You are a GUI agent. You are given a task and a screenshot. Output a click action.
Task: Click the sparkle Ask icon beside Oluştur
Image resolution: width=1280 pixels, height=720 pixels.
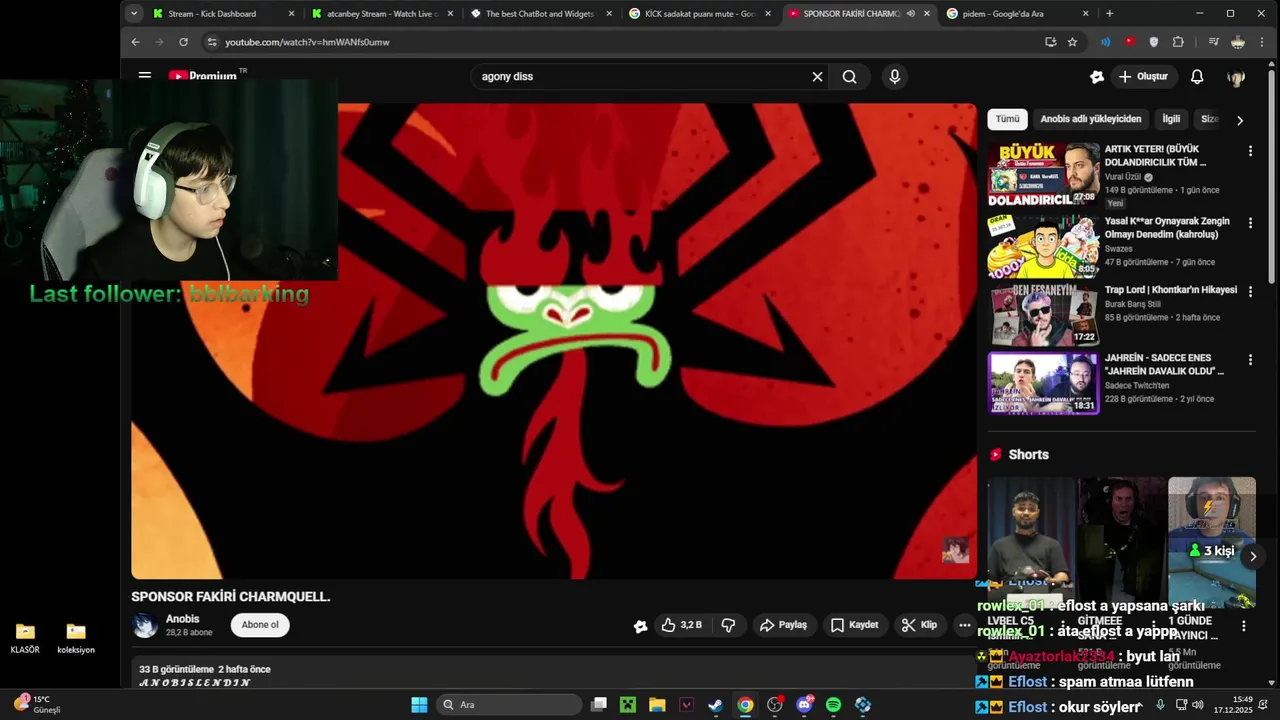pyautogui.click(x=1097, y=77)
